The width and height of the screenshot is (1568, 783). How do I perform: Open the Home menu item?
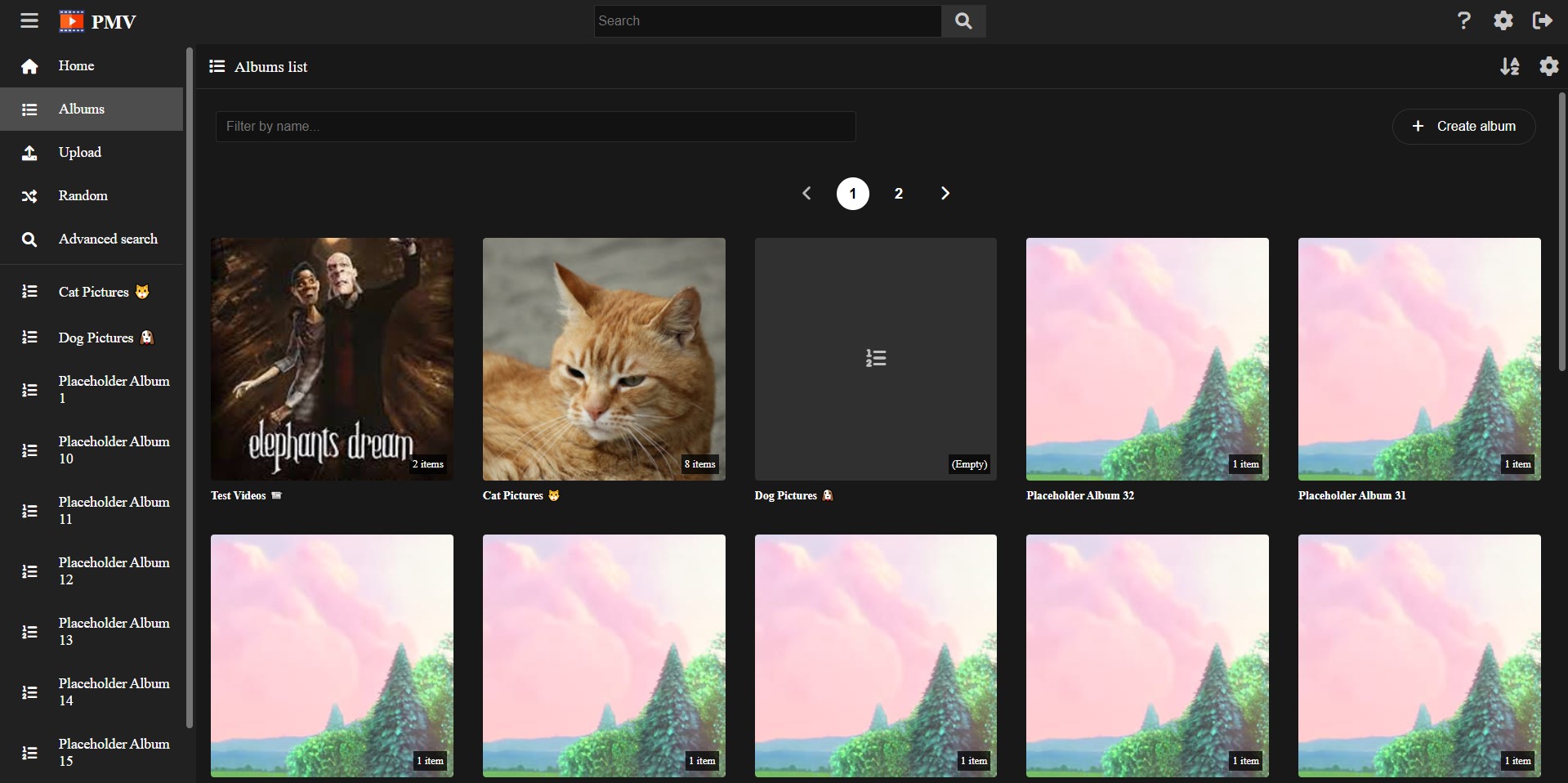92,66
